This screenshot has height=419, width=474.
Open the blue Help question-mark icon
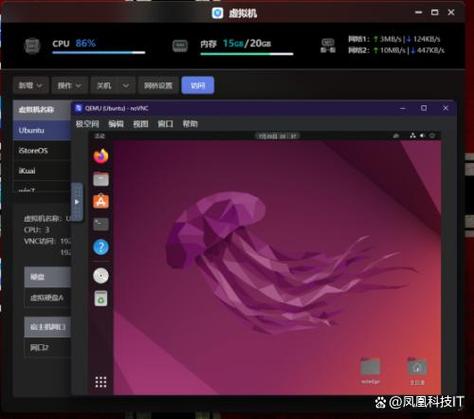pyautogui.click(x=101, y=247)
